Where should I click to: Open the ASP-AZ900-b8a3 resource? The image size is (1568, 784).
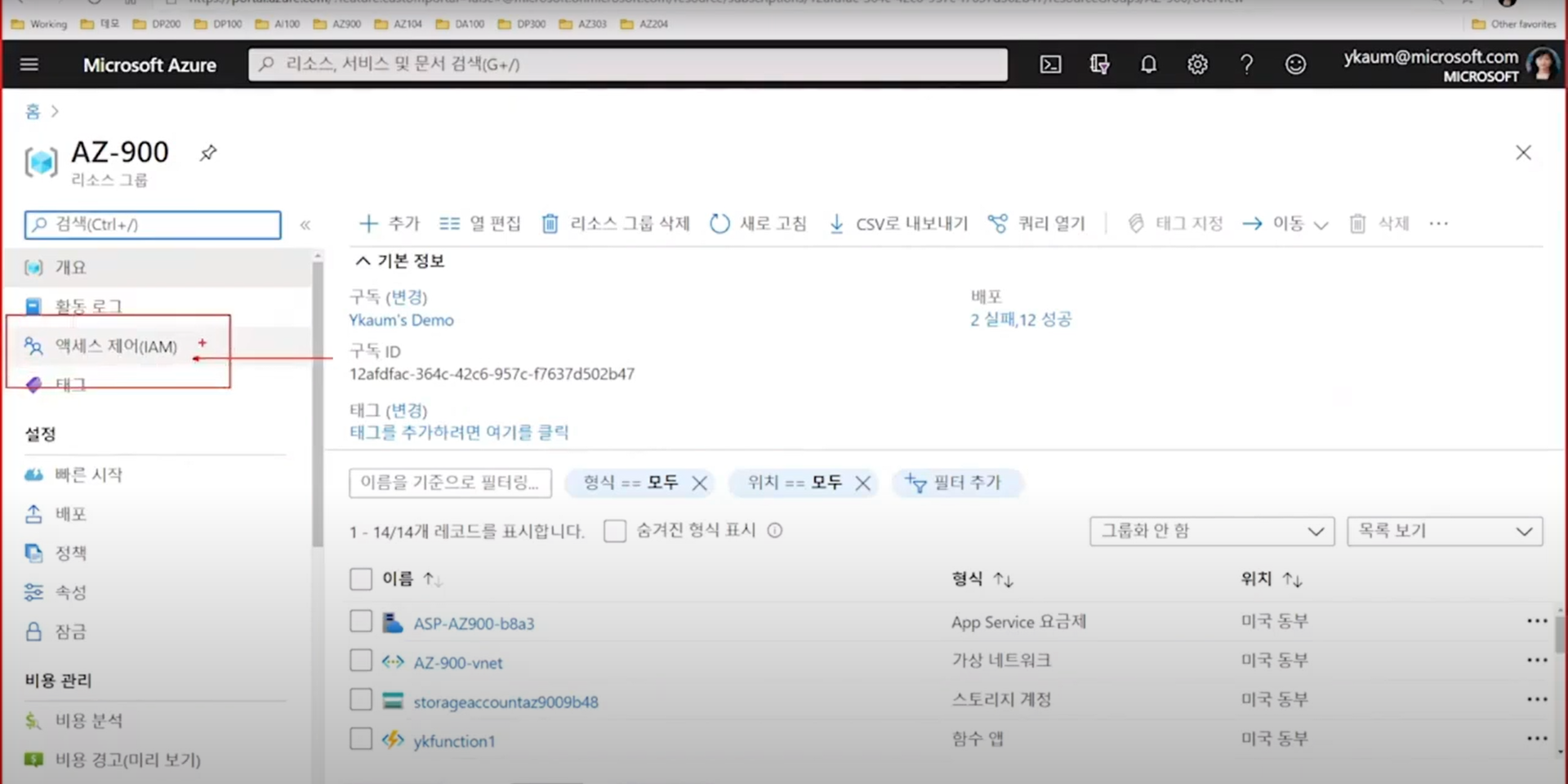click(474, 623)
